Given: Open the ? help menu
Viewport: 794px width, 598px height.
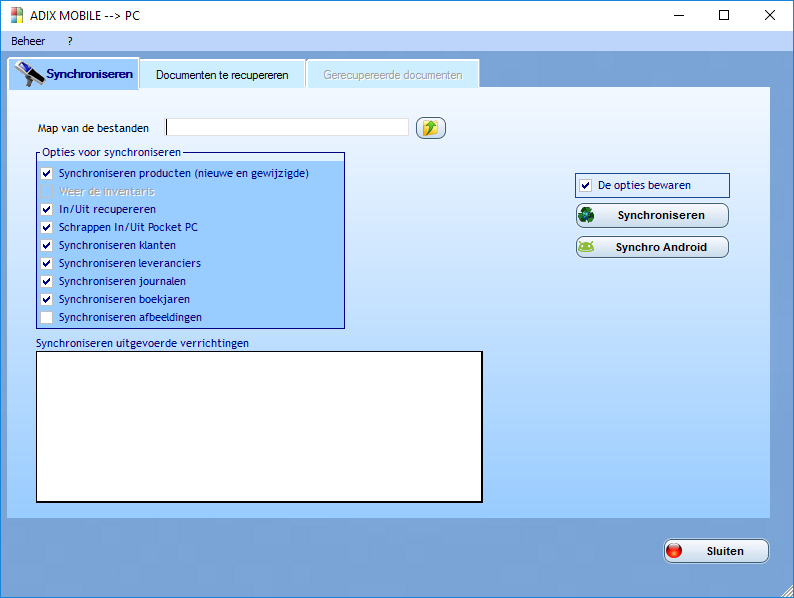Looking at the screenshot, I should 70,41.
